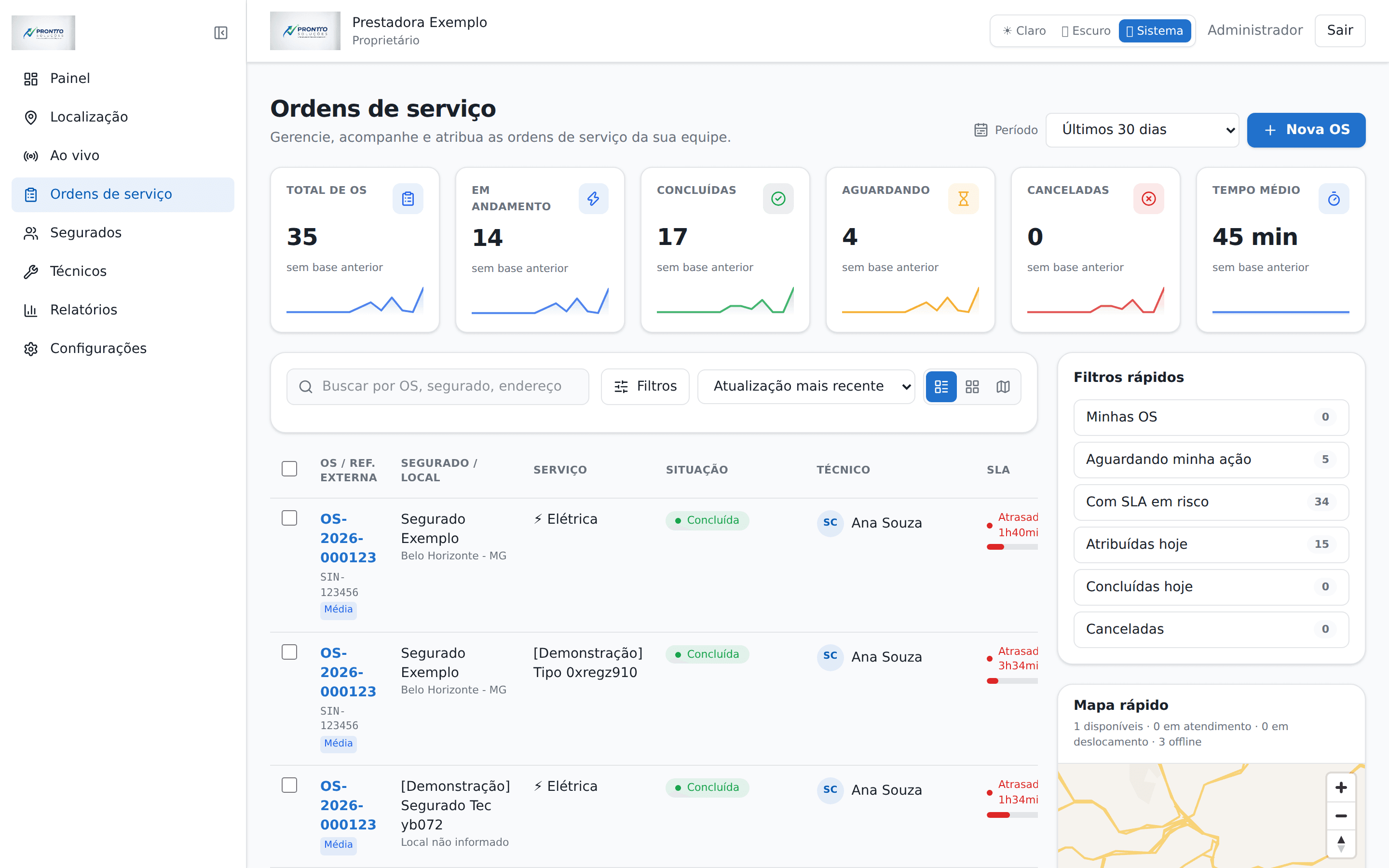1389x868 pixels.
Task: Click the hourglass icon on Aguardando card
Action: click(963, 199)
